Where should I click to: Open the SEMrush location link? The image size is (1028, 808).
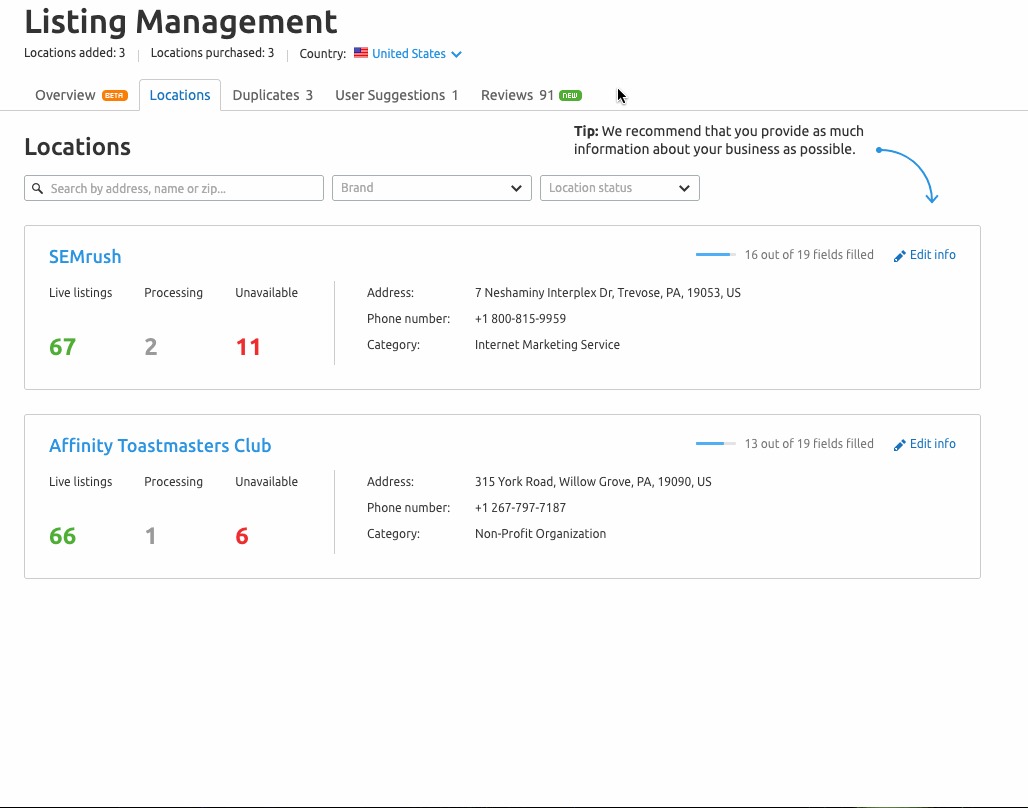(85, 256)
